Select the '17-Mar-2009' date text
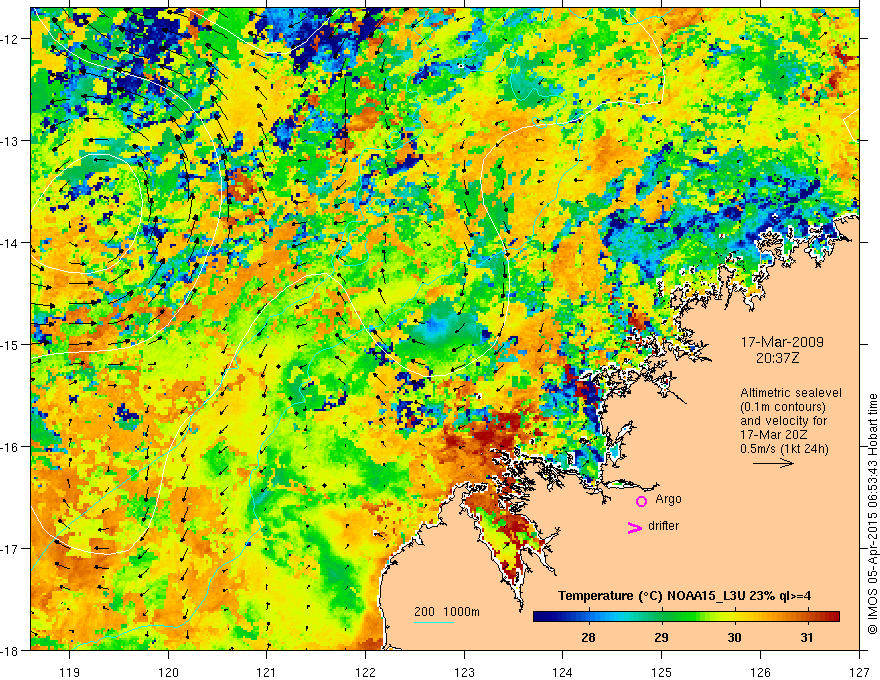Viewport: 880px width, 680px height. coord(782,342)
